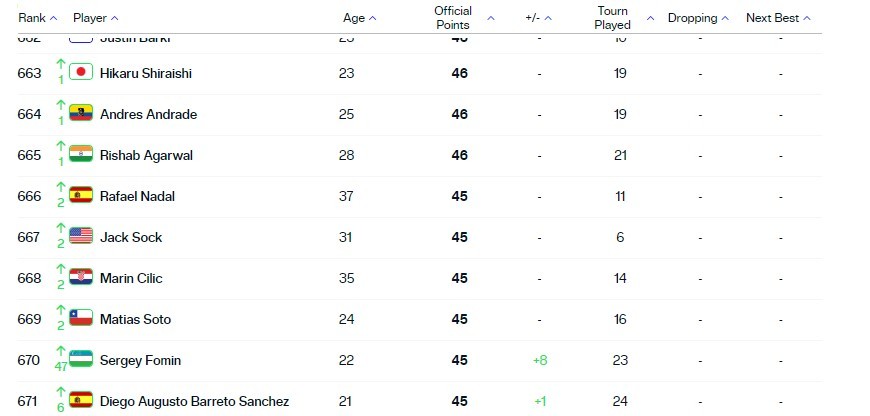The image size is (870, 416).
Task: Click USA flag icon beside Jack Sock
Action: tap(81, 236)
